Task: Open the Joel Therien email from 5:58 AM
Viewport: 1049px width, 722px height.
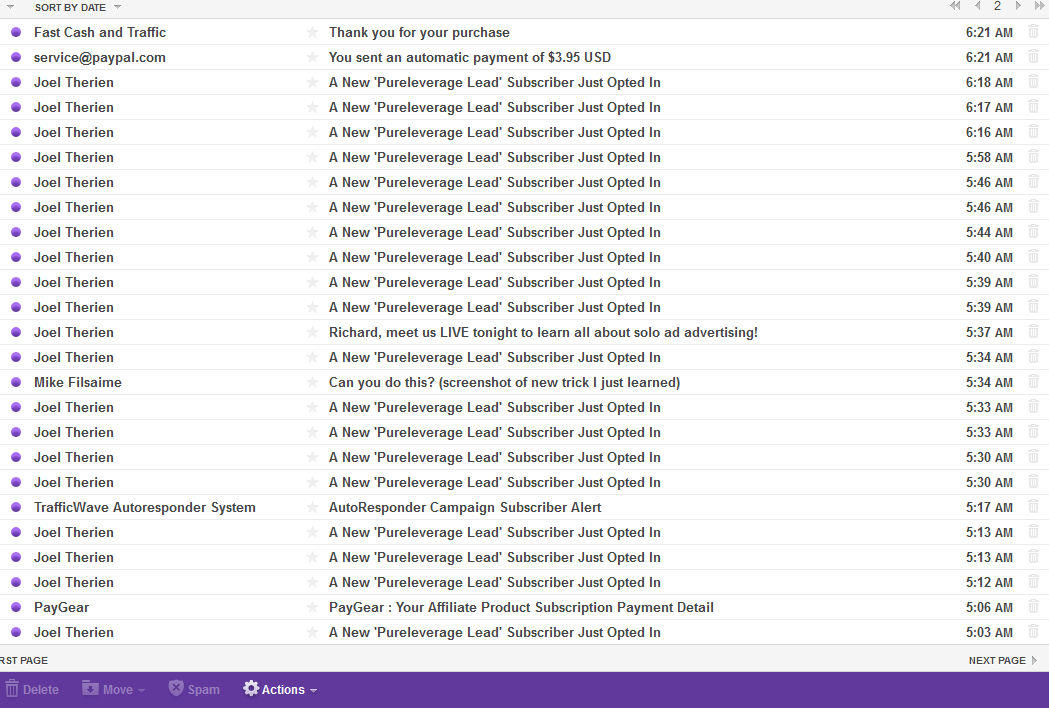Action: [494, 157]
